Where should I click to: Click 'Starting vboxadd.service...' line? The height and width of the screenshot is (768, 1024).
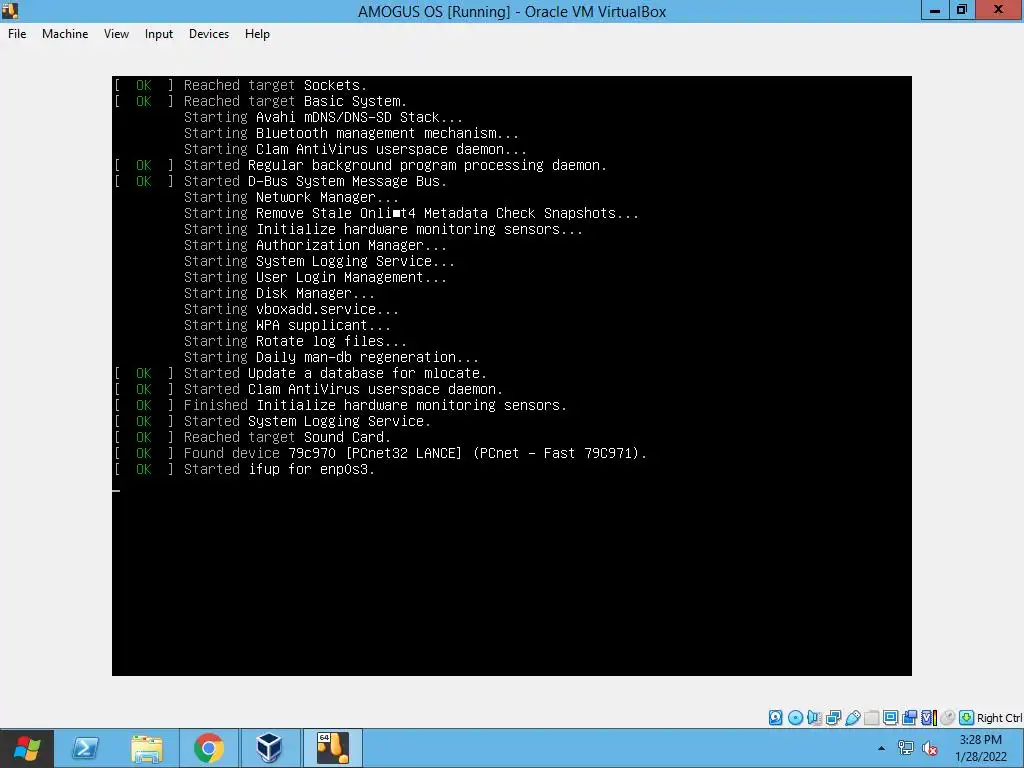coord(291,310)
